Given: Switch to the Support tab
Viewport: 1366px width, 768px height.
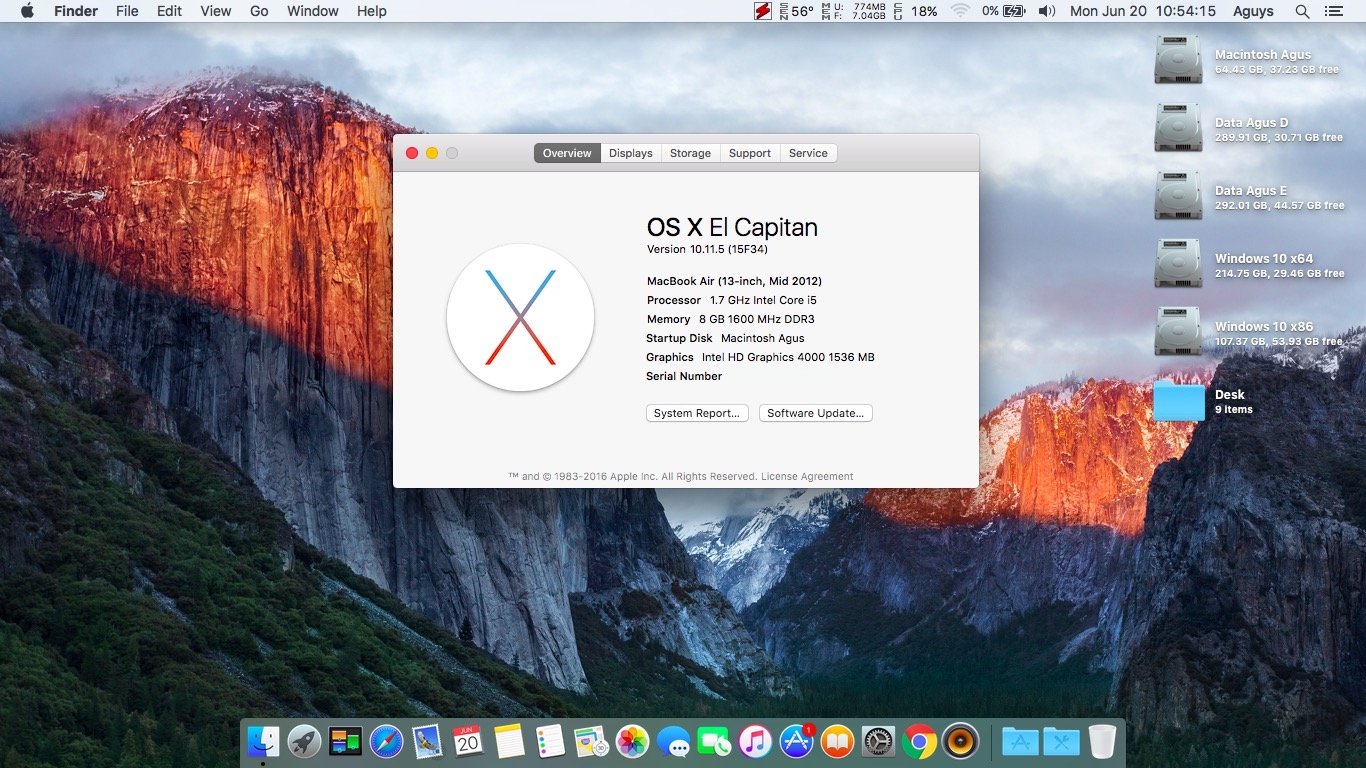Looking at the screenshot, I should (750, 153).
